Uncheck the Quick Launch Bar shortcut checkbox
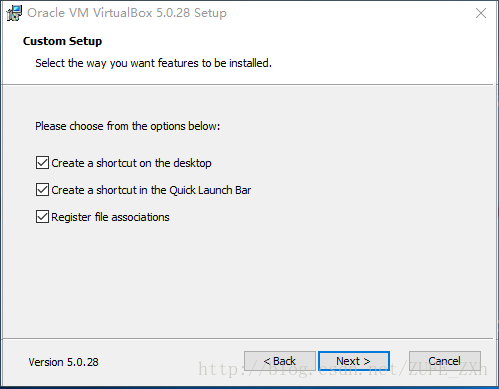 [x=42, y=190]
